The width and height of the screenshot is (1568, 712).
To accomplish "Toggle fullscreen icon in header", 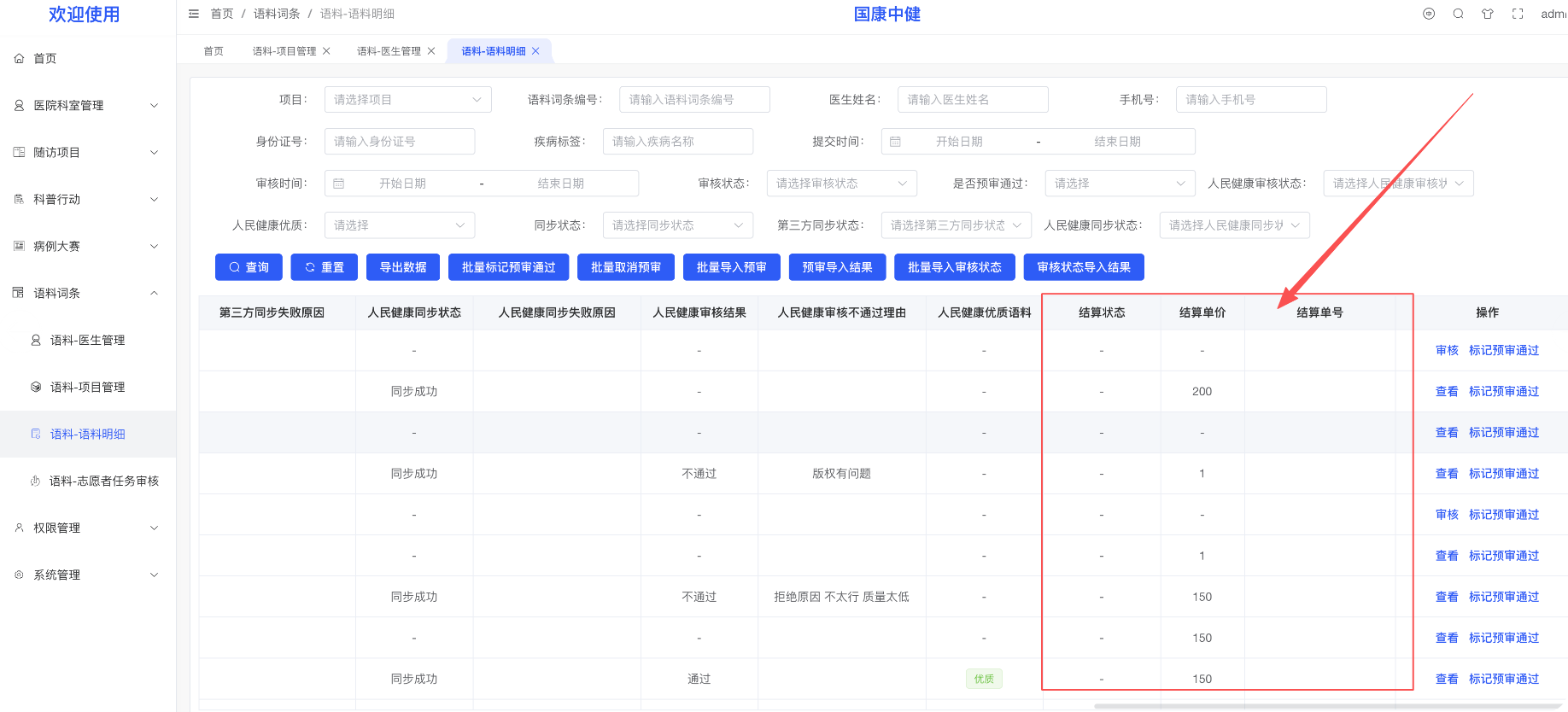I will (1518, 14).
